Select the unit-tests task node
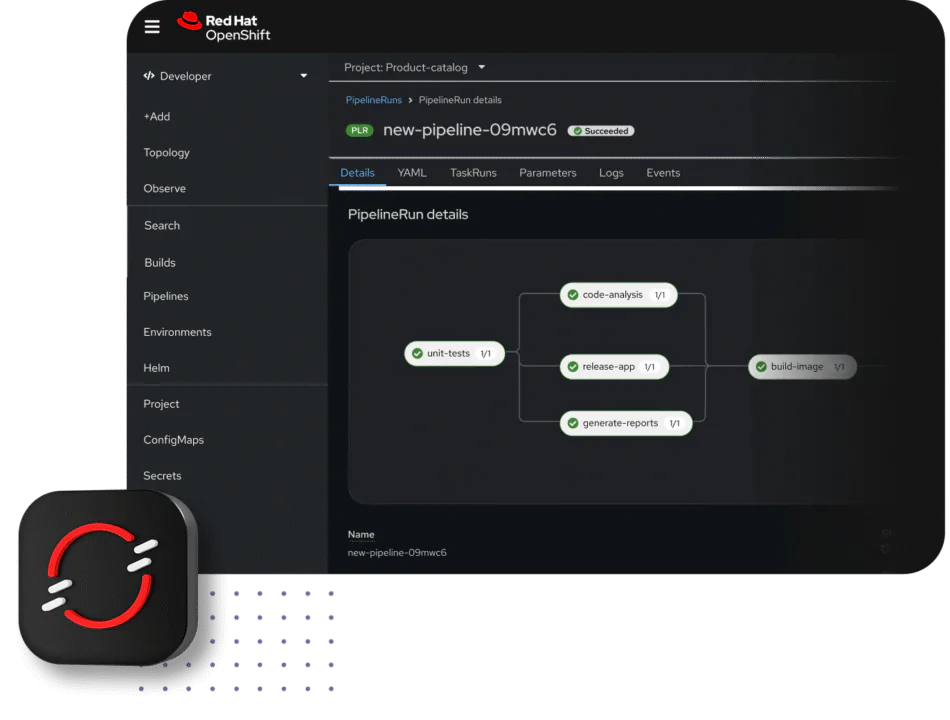 point(453,353)
